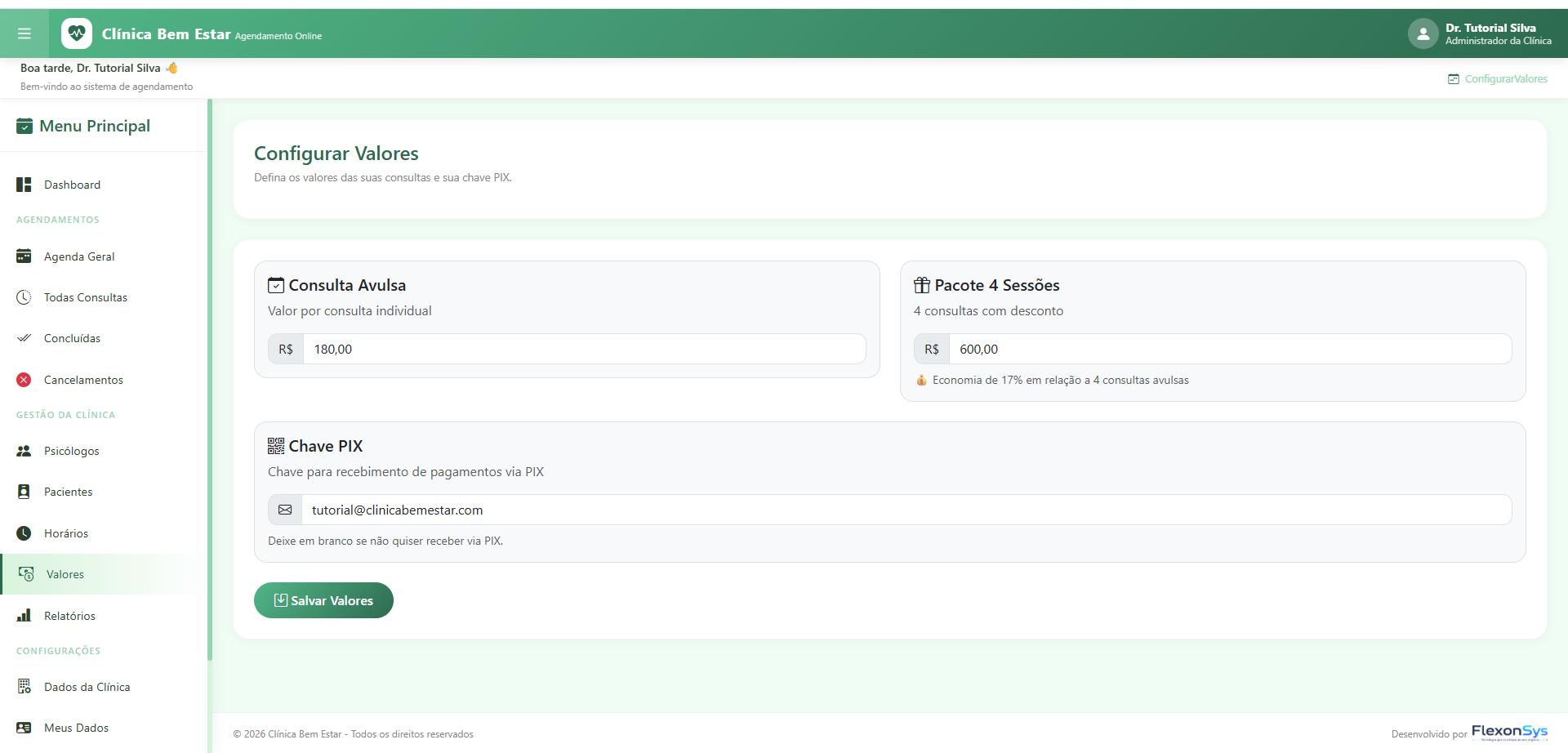Click the Relatórios bar chart icon

[24, 616]
